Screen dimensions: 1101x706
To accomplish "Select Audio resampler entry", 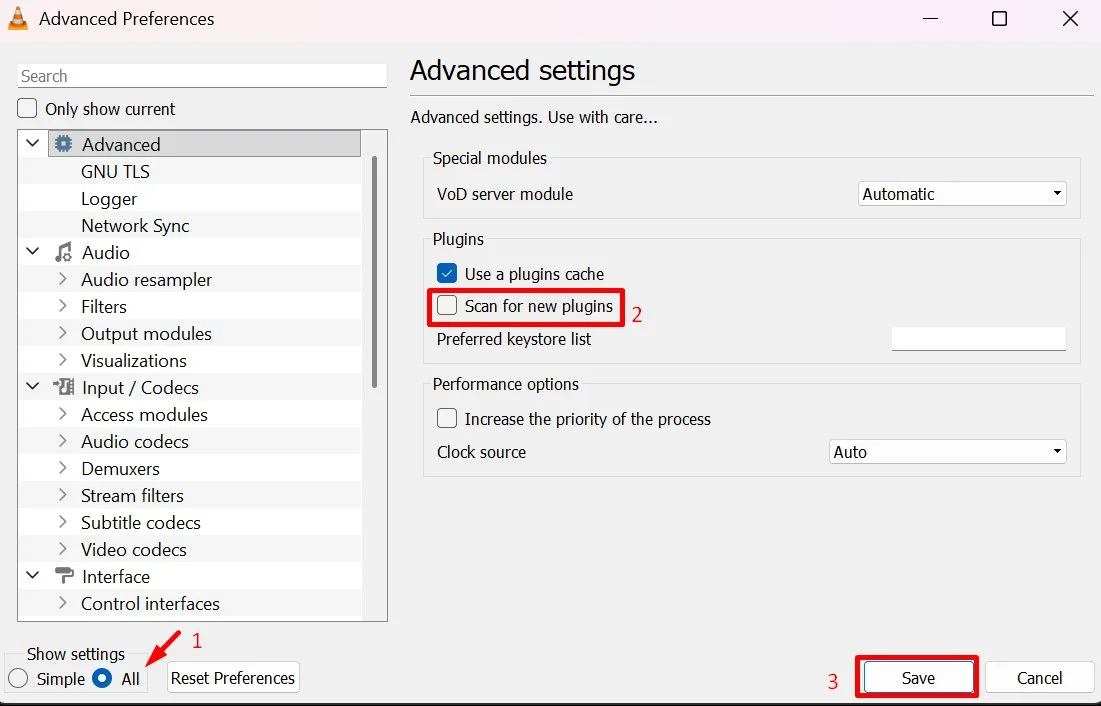I will [x=146, y=280].
